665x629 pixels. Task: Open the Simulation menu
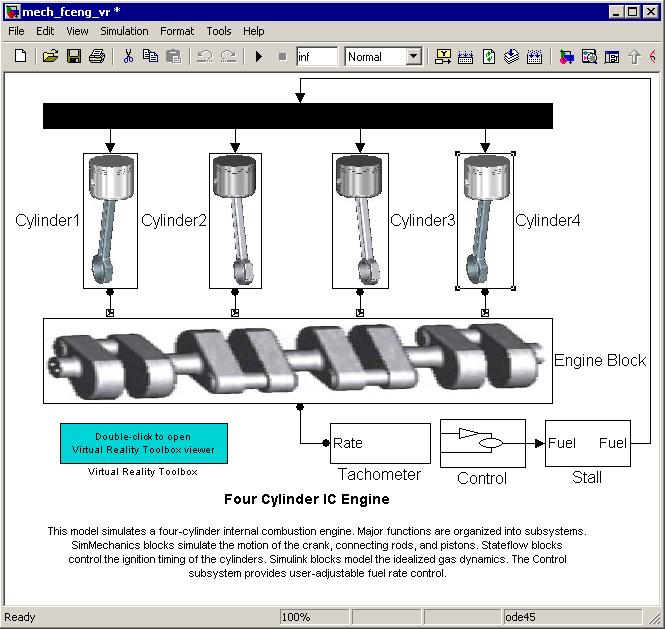[x=124, y=31]
